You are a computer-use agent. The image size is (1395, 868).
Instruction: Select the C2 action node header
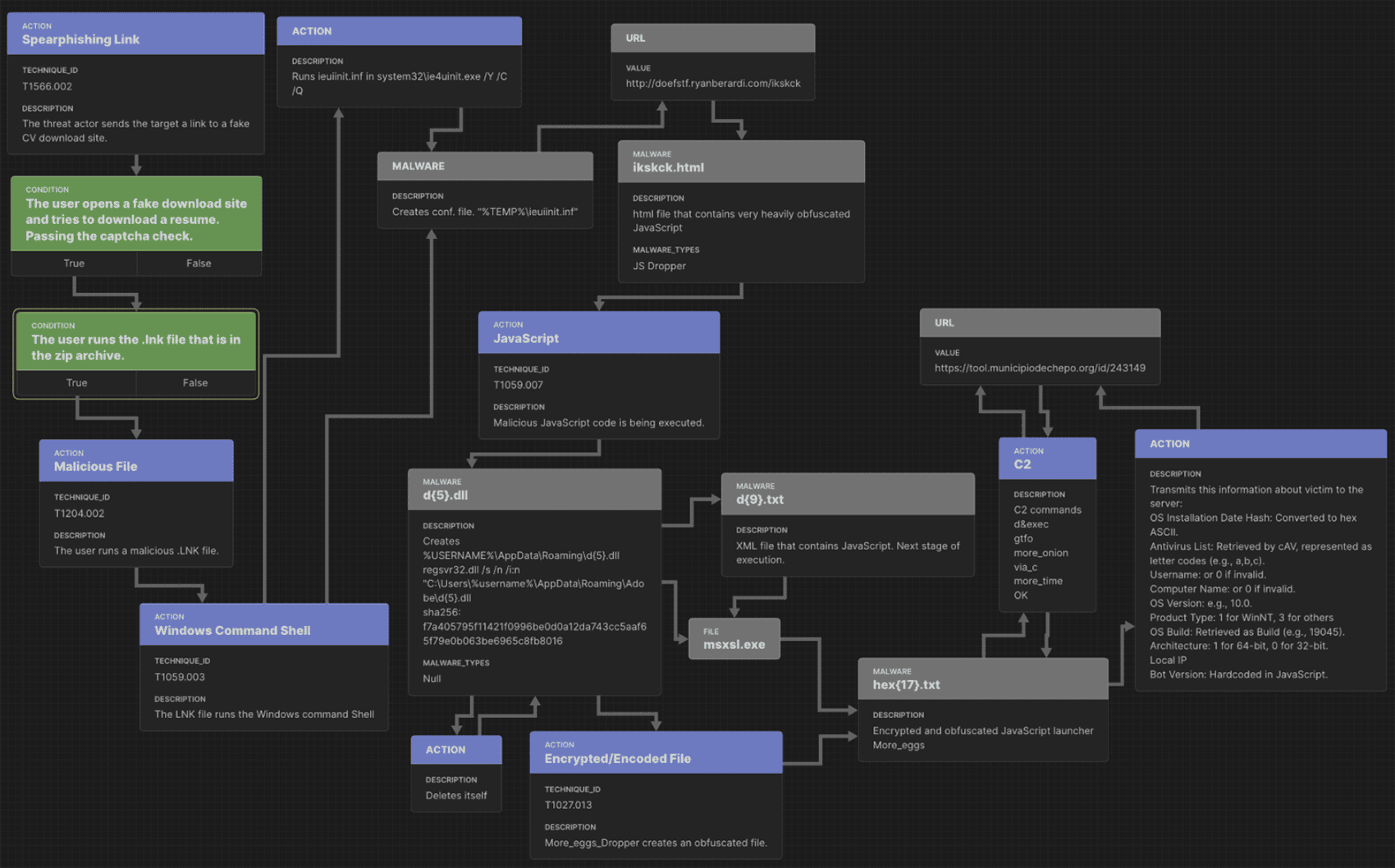click(1047, 459)
